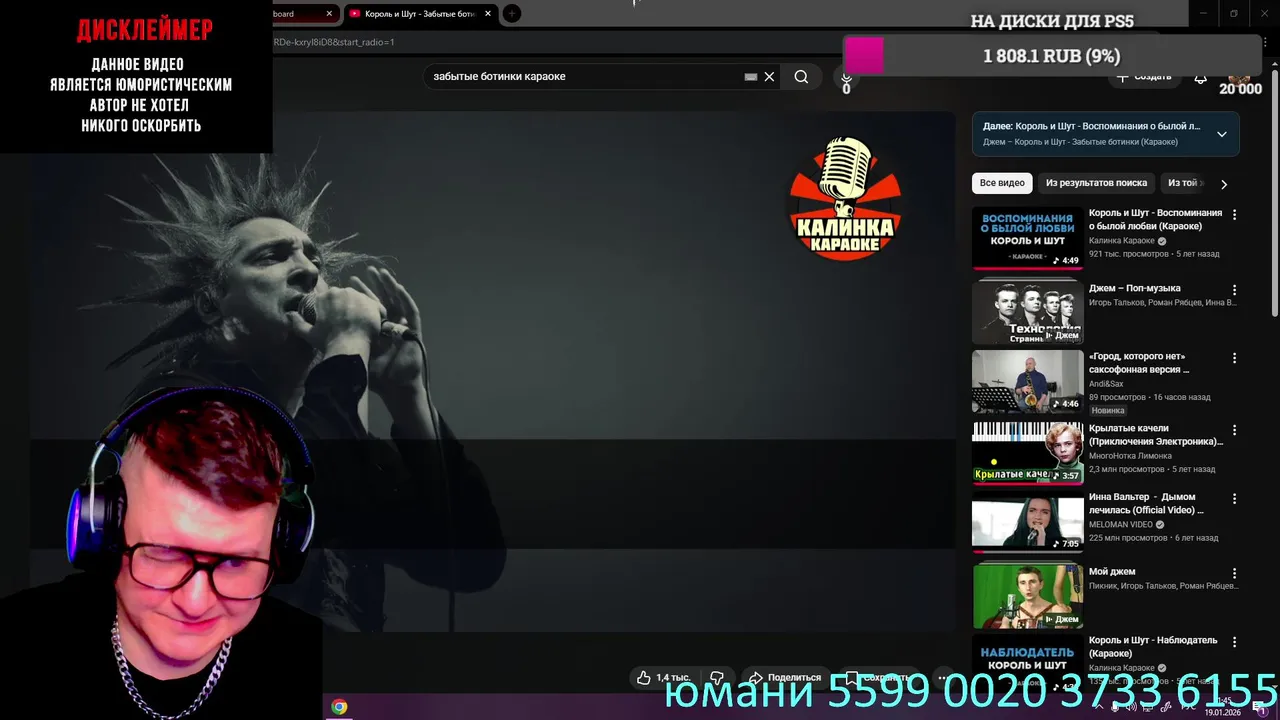Open menu for Джем – Поп-музыка mix
Image resolution: width=1280 pixels, height=720 pixels.
tap(1234, 290)
